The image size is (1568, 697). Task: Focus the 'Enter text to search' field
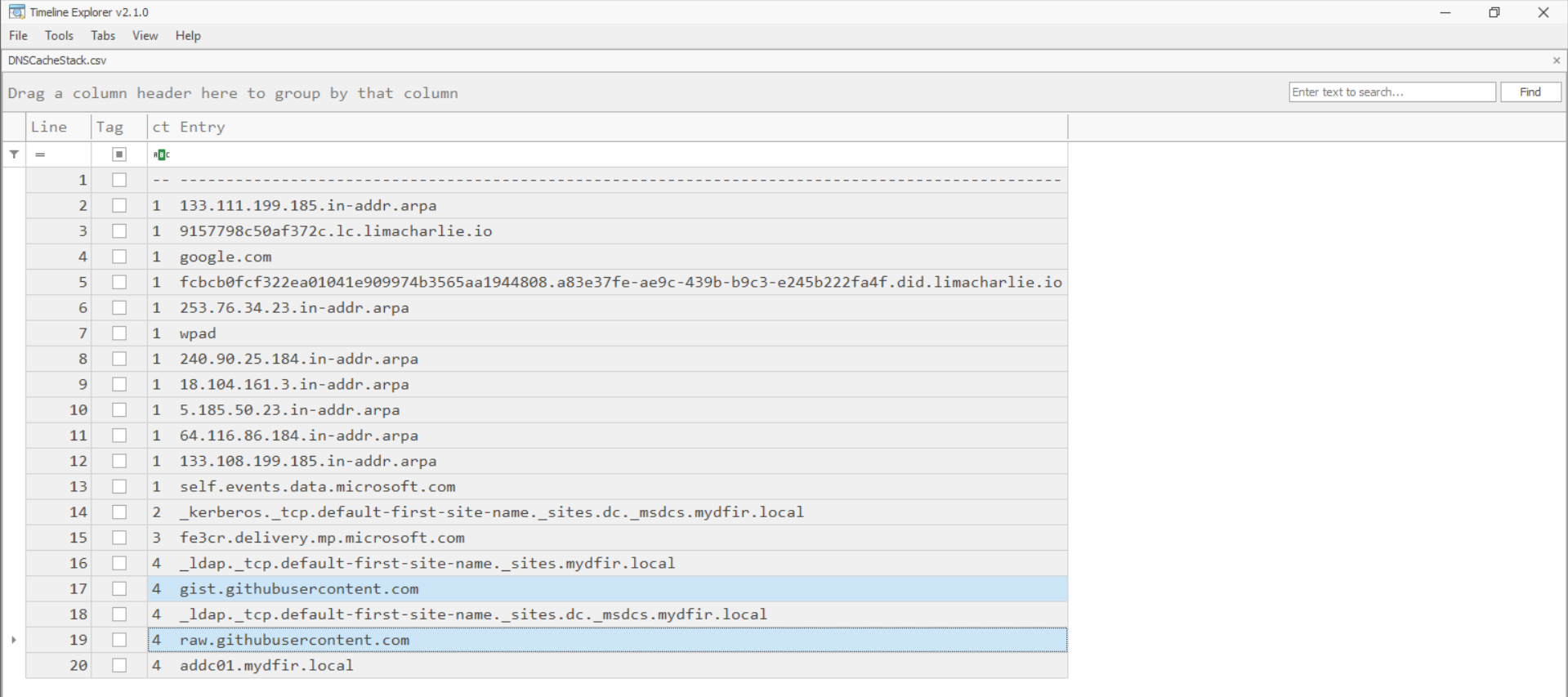pos(1392,92)
